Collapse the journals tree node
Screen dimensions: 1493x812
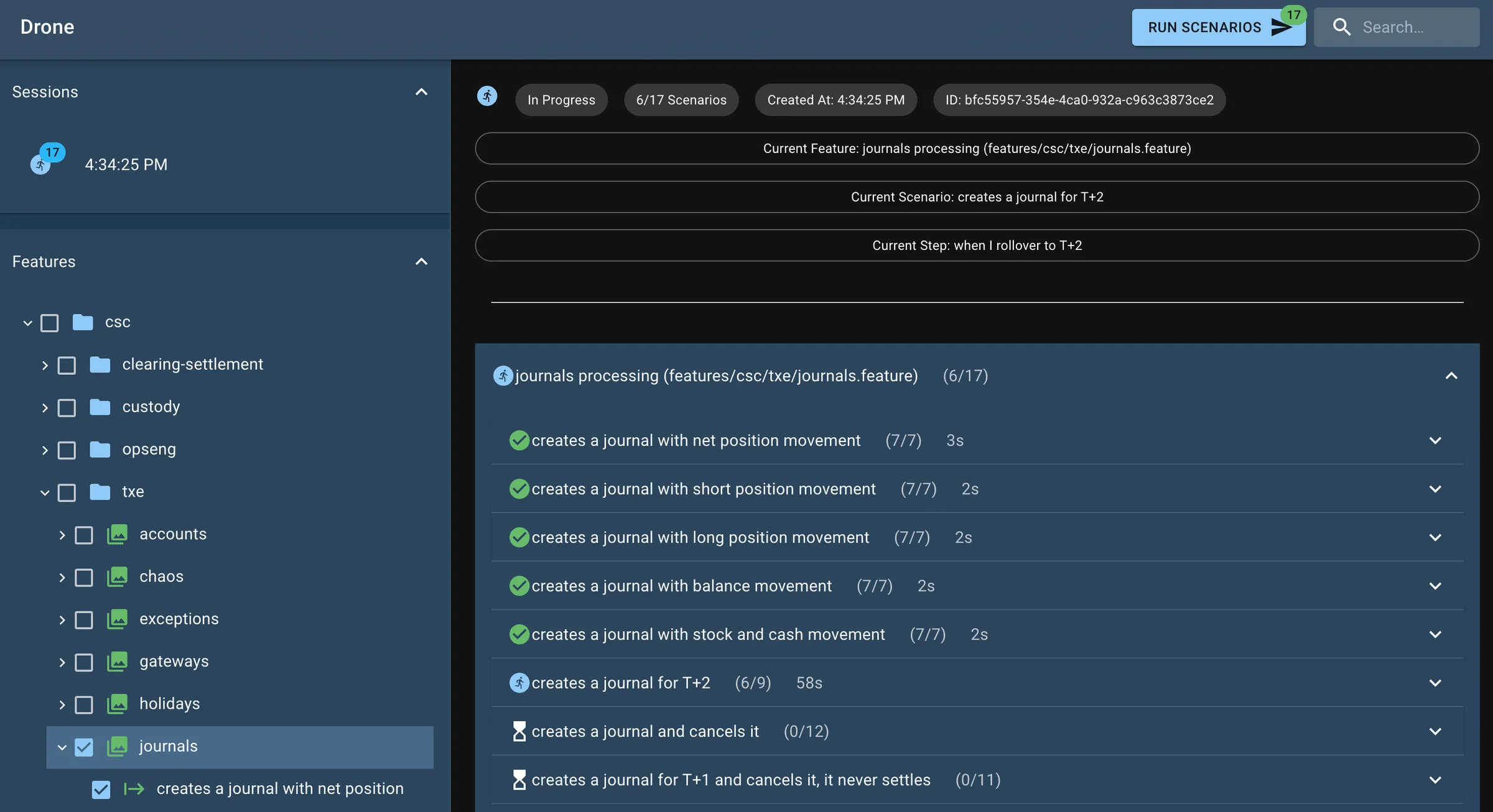click(62, 747)
